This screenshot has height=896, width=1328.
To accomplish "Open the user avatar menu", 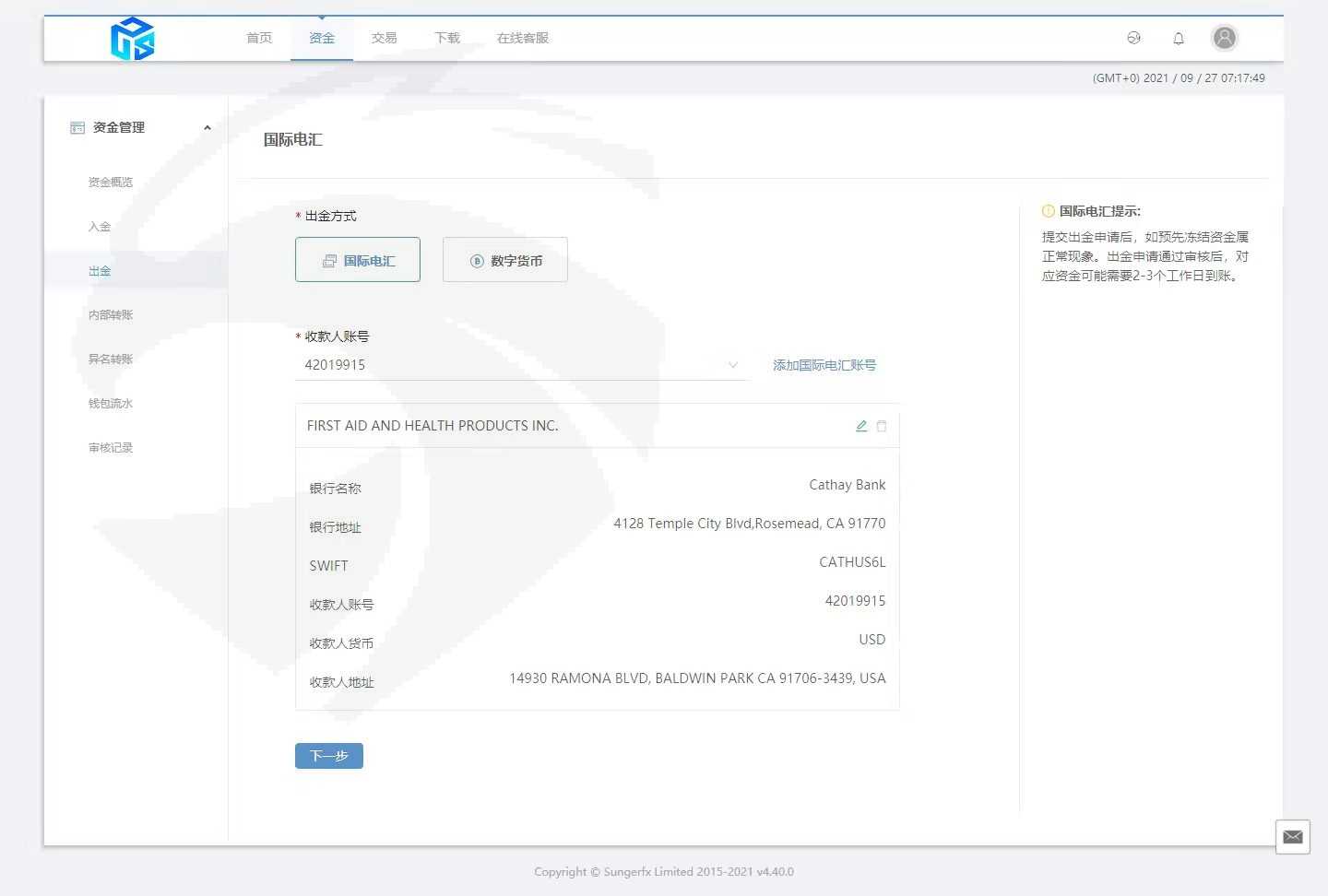I will (1225, 38).
